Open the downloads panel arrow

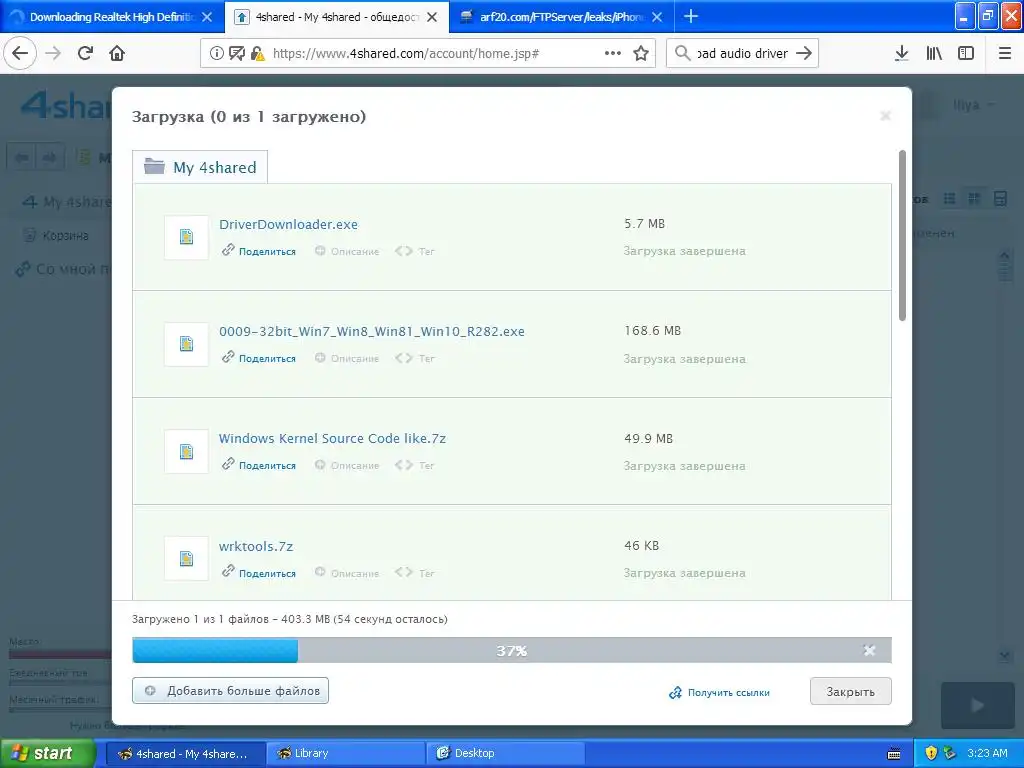click(x=901, y=54)
